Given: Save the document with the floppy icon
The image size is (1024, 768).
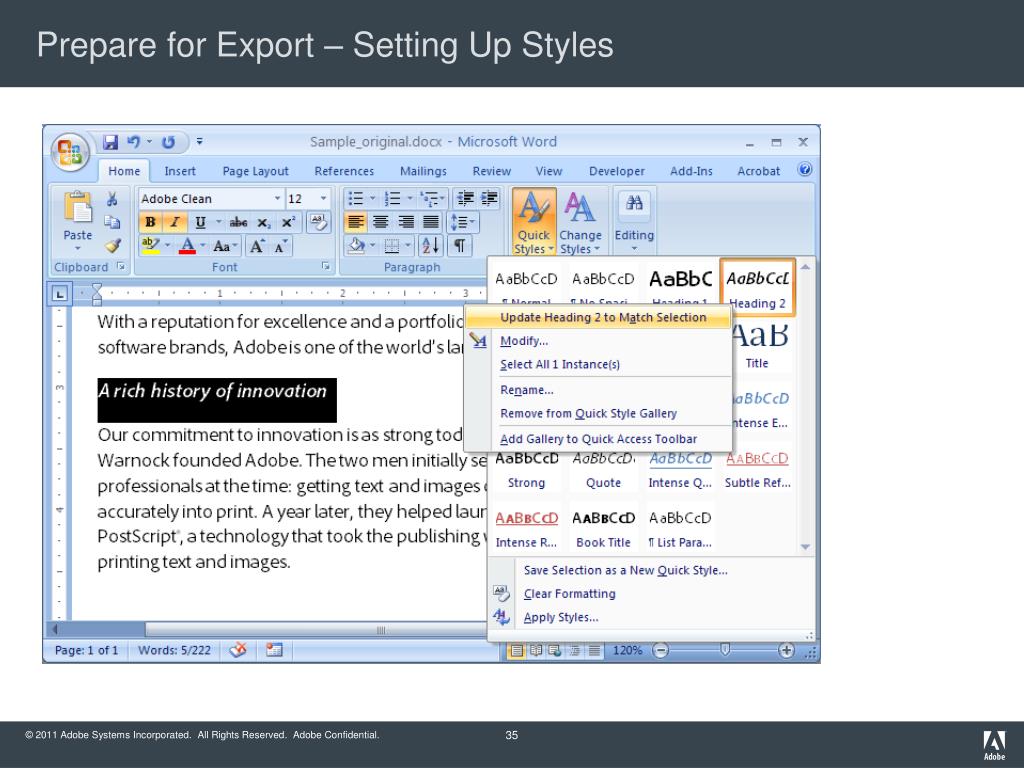Looking at the screenshot, I should (x=110, y=142).
